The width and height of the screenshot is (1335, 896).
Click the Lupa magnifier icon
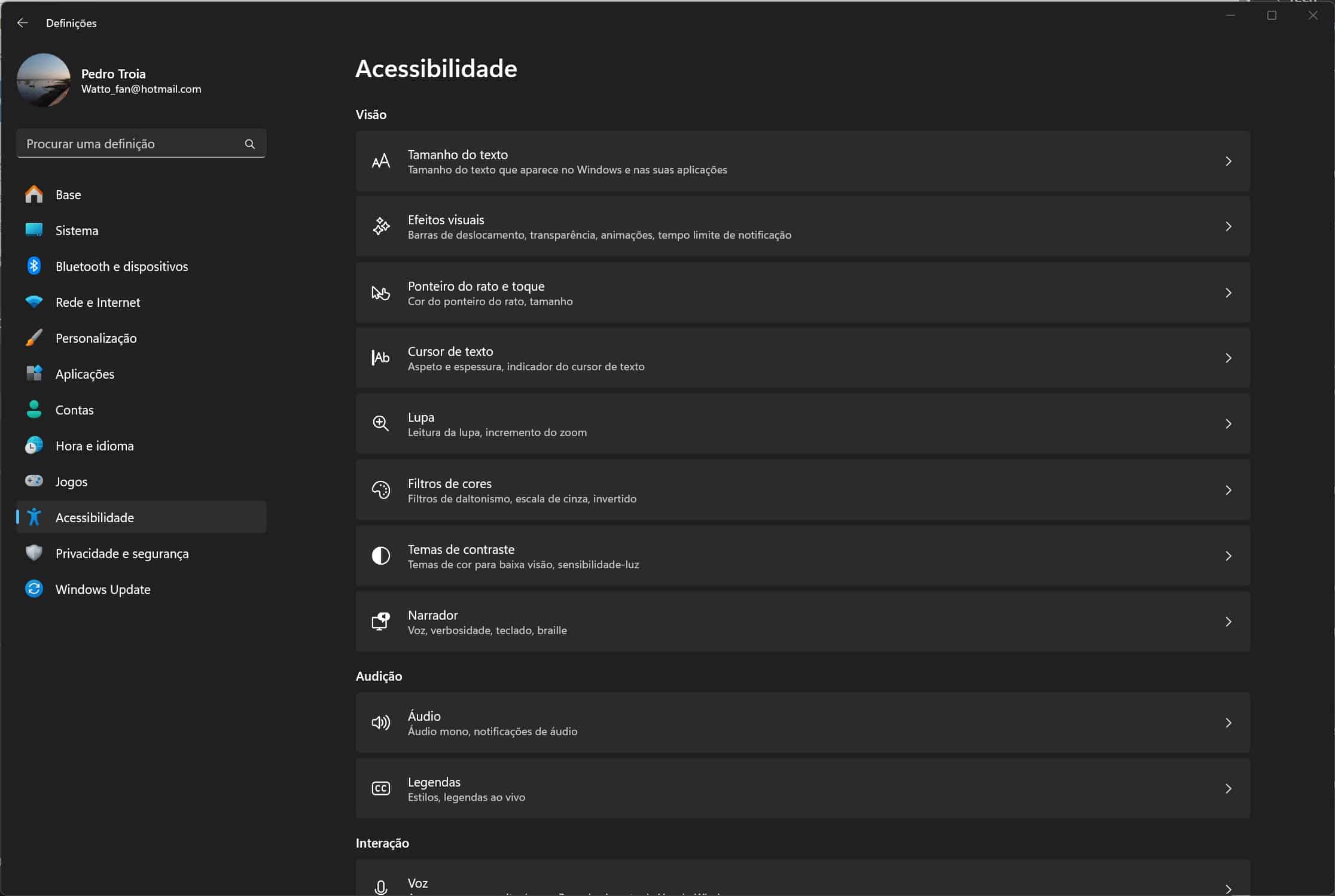381,424
